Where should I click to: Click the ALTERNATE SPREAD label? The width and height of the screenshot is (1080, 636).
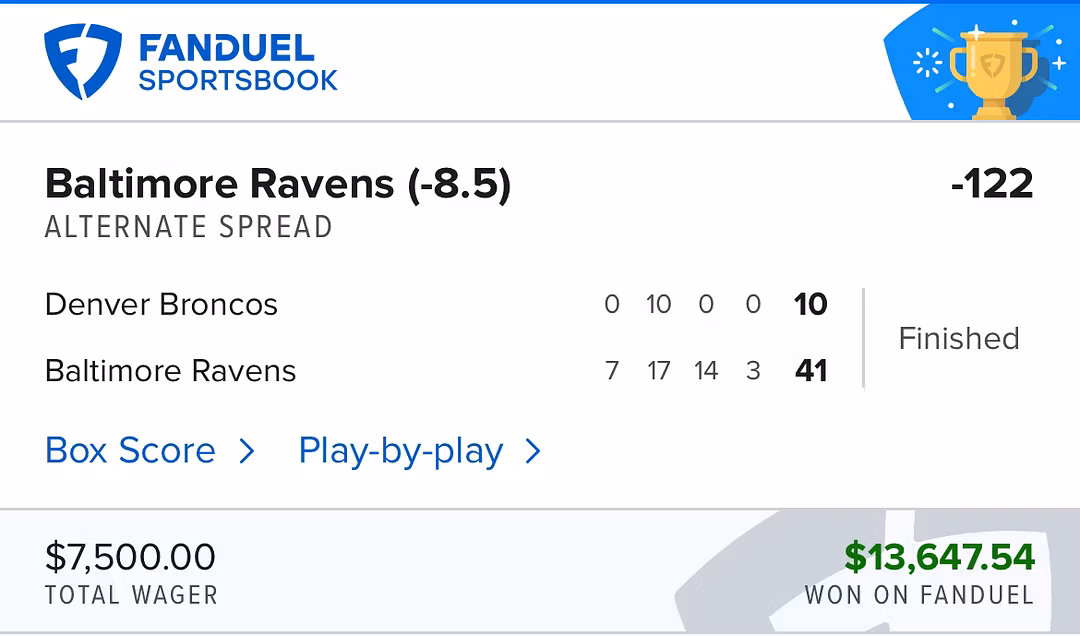[x=188, y=227]
